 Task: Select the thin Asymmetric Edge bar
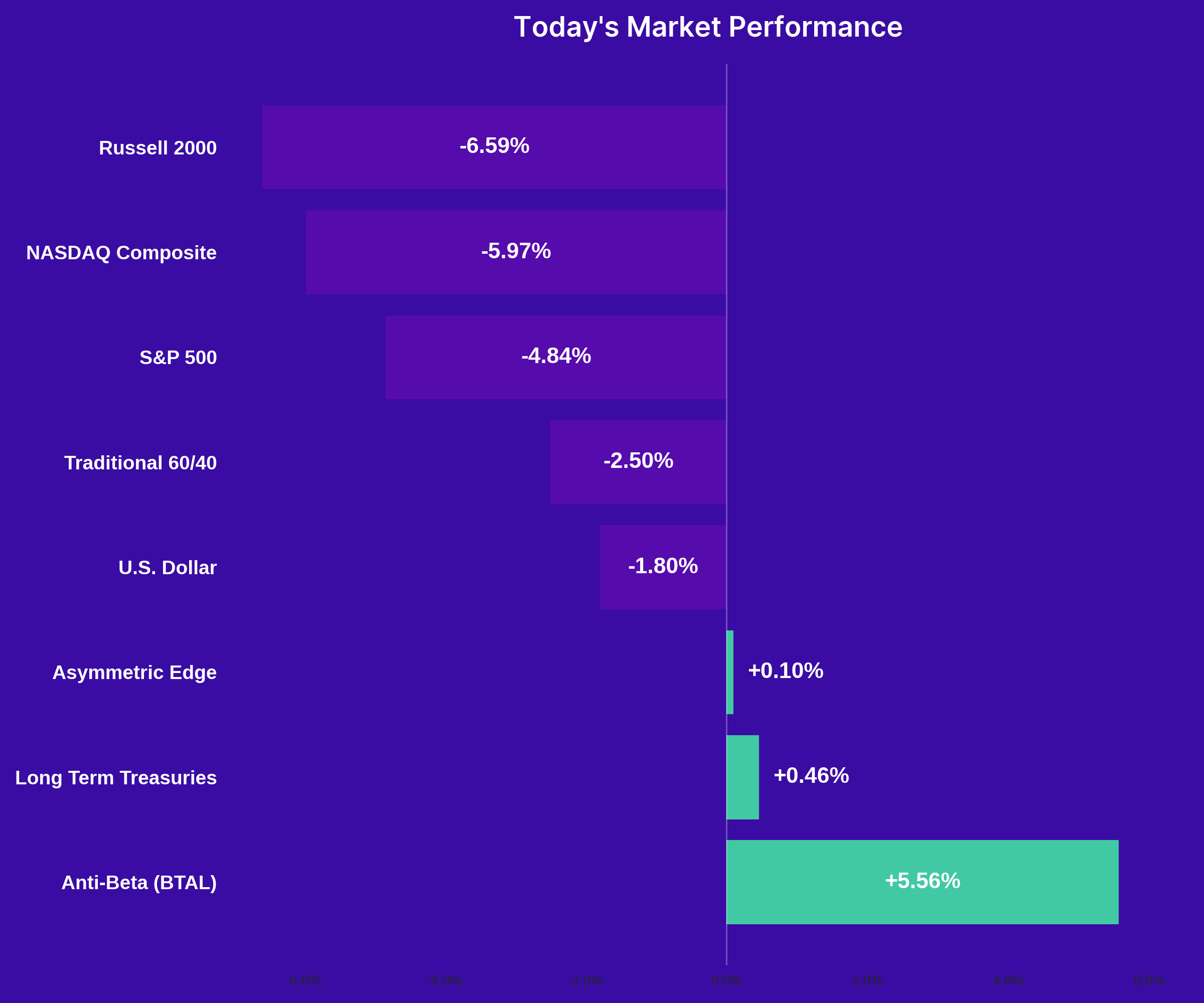coord(730,673)
